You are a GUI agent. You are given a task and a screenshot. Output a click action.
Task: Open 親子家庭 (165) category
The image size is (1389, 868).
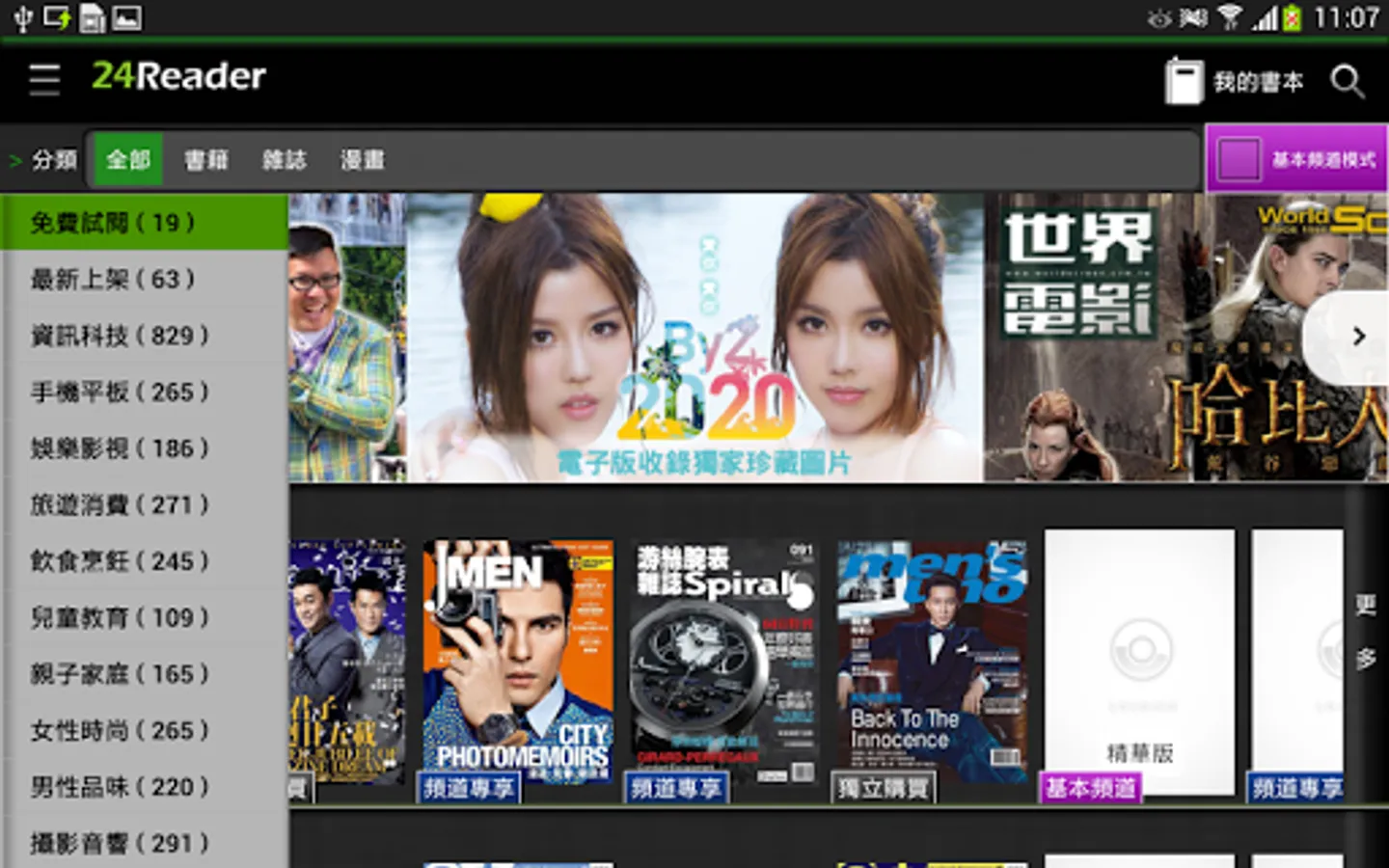144,674
